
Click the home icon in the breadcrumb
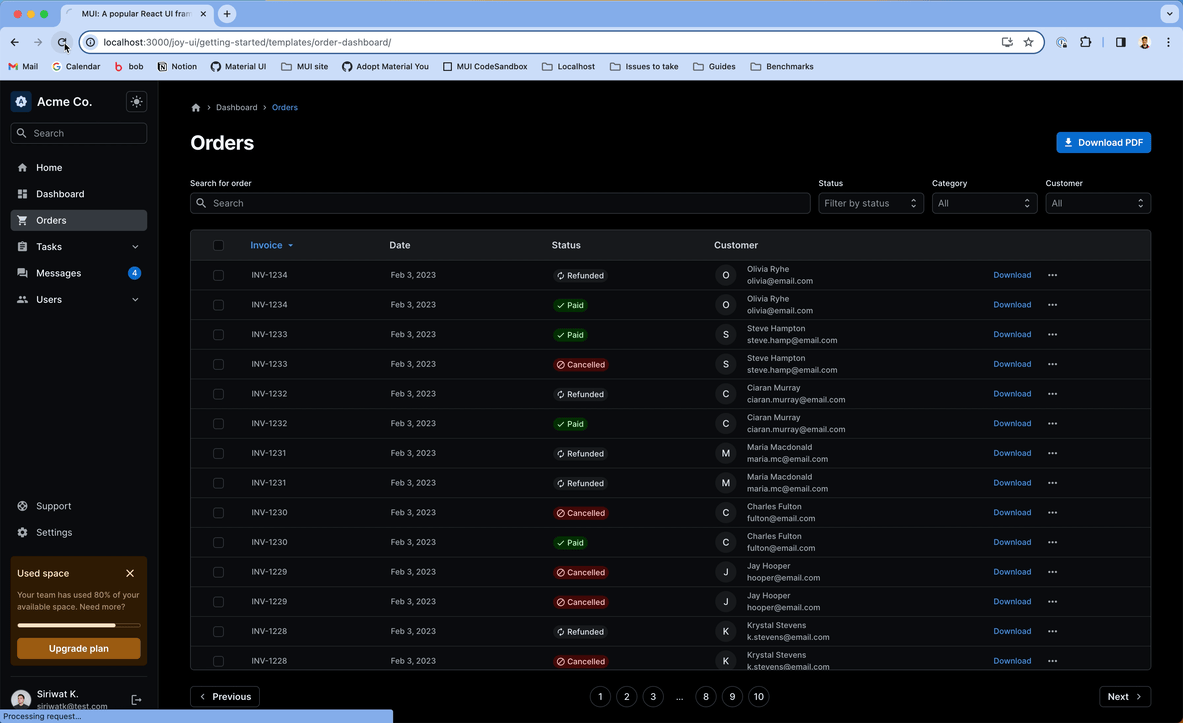[196, 107]
